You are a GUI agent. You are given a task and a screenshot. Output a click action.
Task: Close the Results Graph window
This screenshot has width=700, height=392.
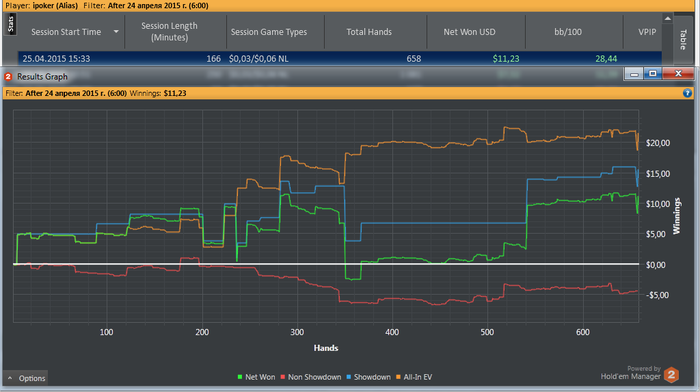678,74
